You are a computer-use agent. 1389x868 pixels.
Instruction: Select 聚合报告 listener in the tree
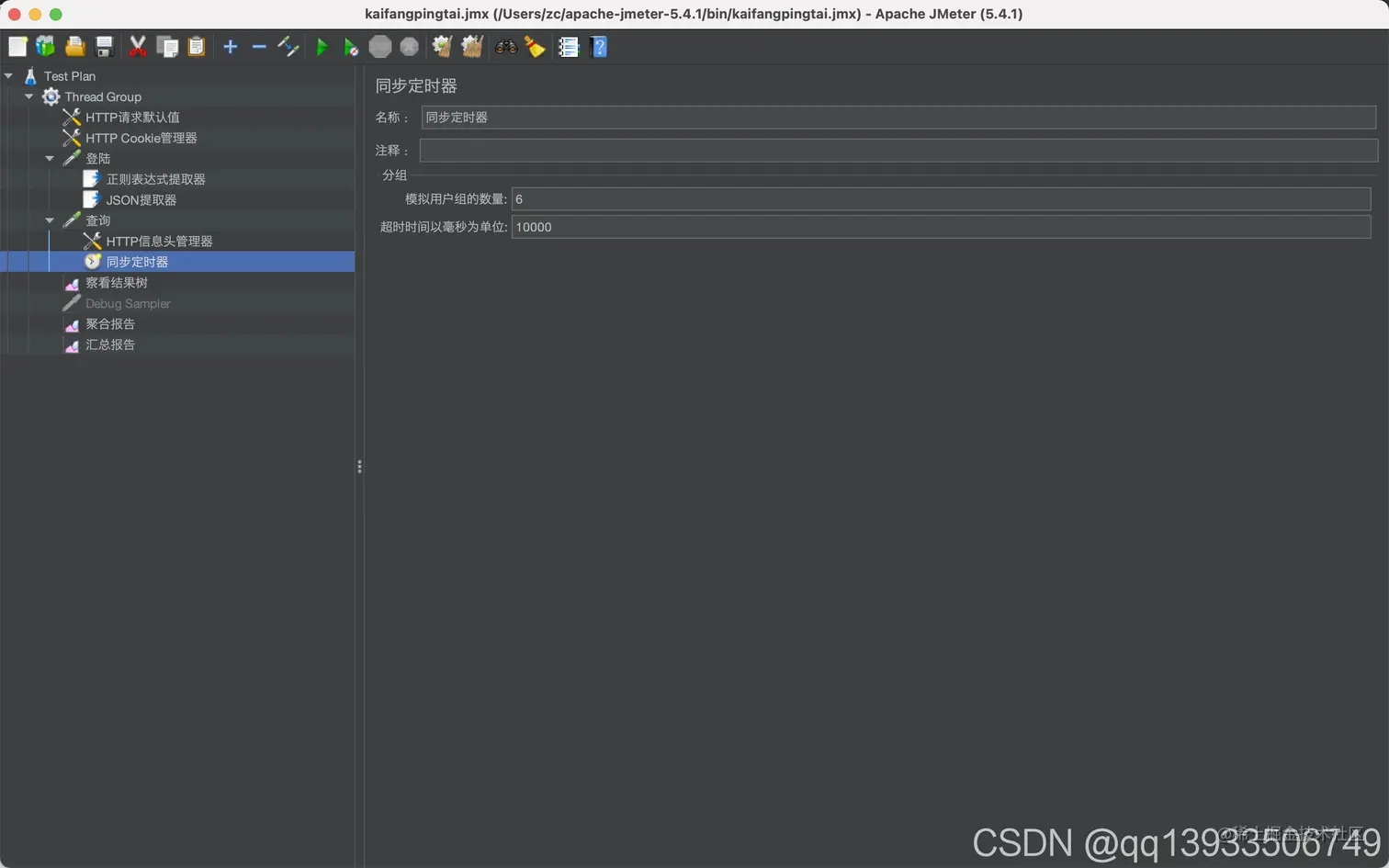pyautogui.click(x=110, y=324)
